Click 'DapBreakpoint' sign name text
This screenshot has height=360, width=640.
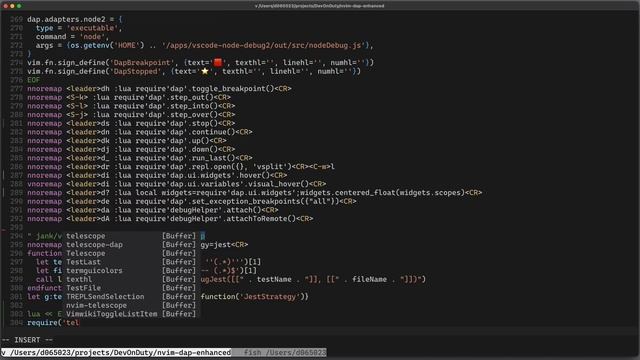click(x=142, y=62)
